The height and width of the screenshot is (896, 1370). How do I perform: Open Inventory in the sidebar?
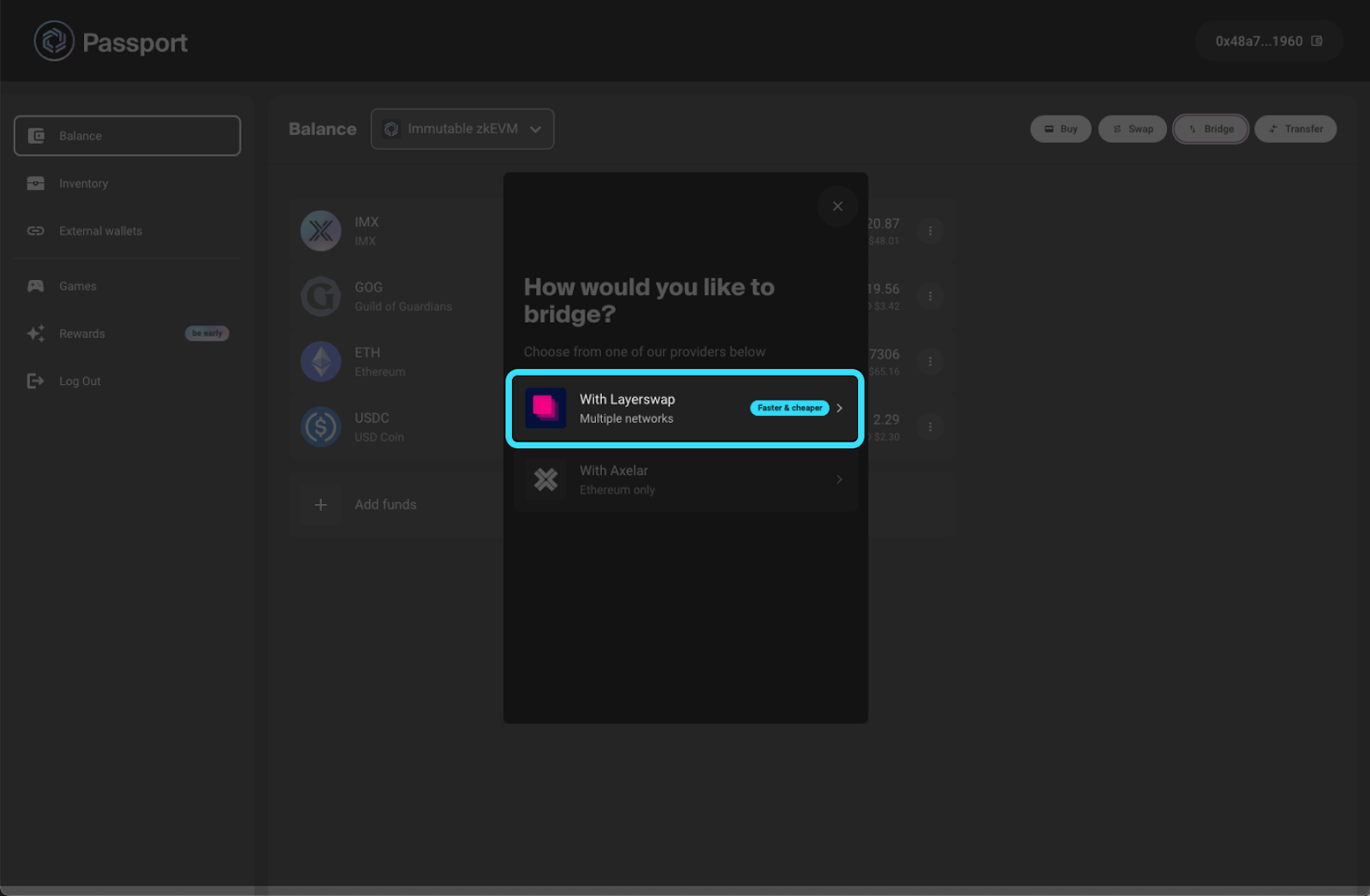(127, 183)
